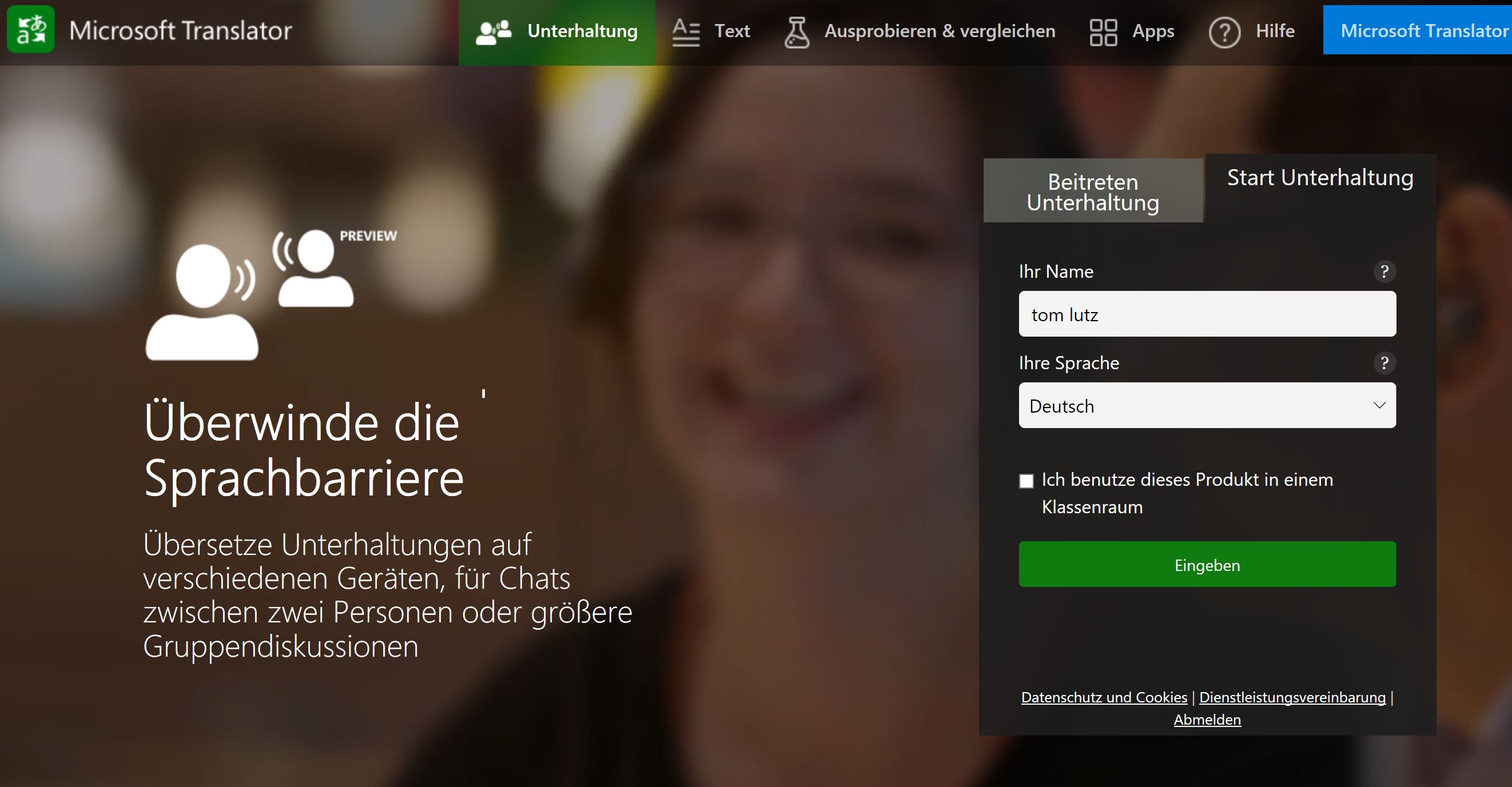The width and height of the screenshot is (1512, 787).
Task: Click the Microsoft Translator logo icon
Action: tap(30, 30)
